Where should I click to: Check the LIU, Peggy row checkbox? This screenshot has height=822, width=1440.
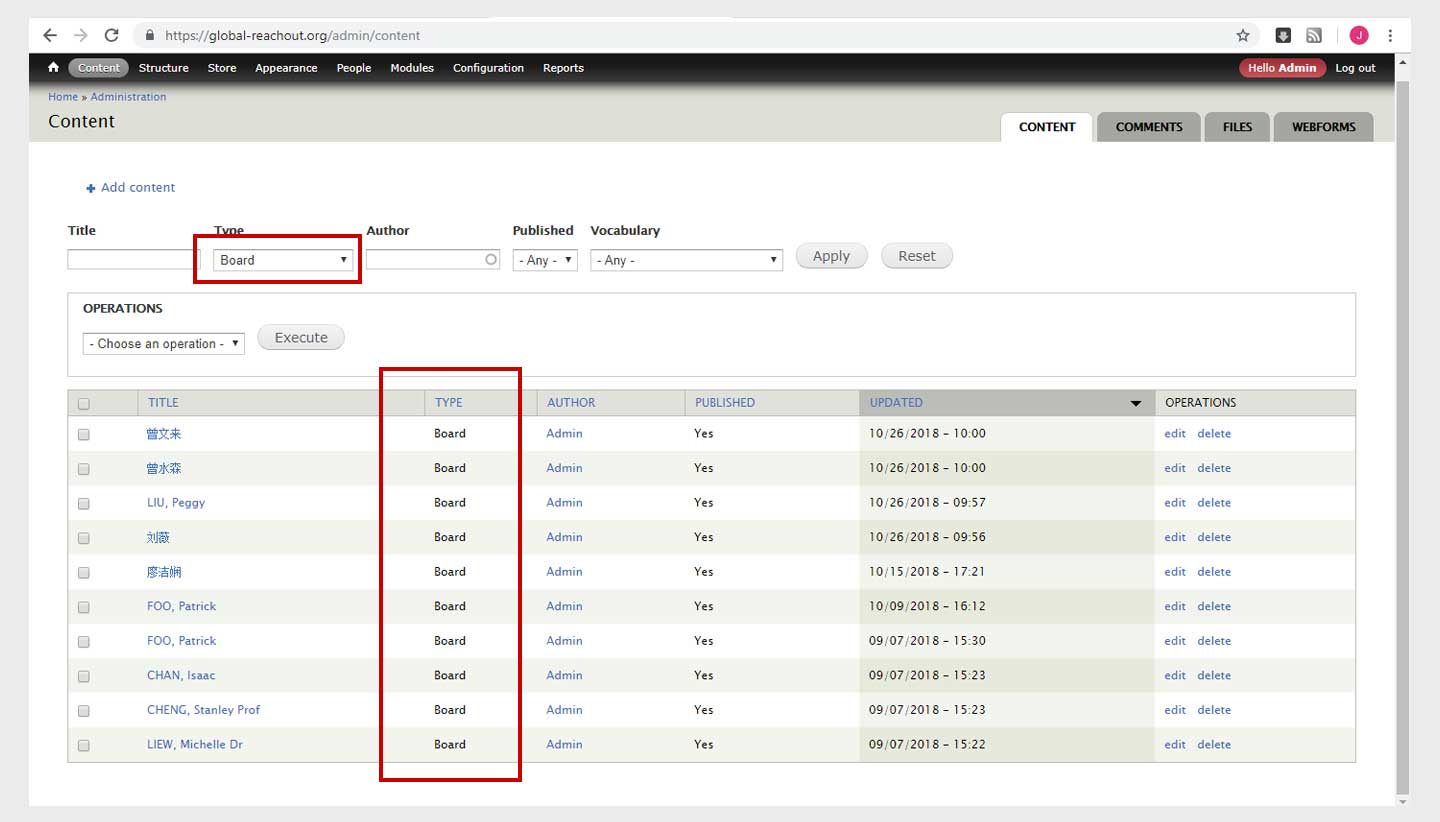(x=84, y=504)
